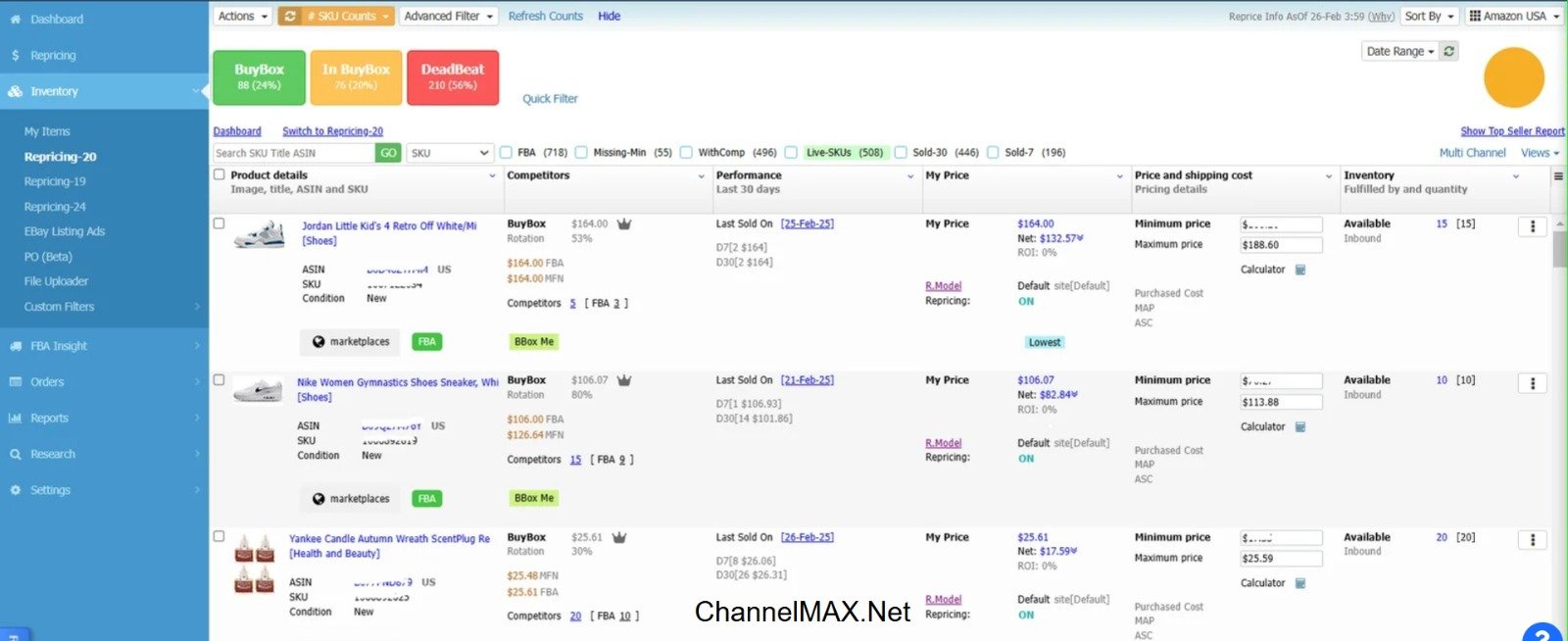
Task: Toggle the Sold-7 (196) checkbox
Action: click(x=993, y=153)
